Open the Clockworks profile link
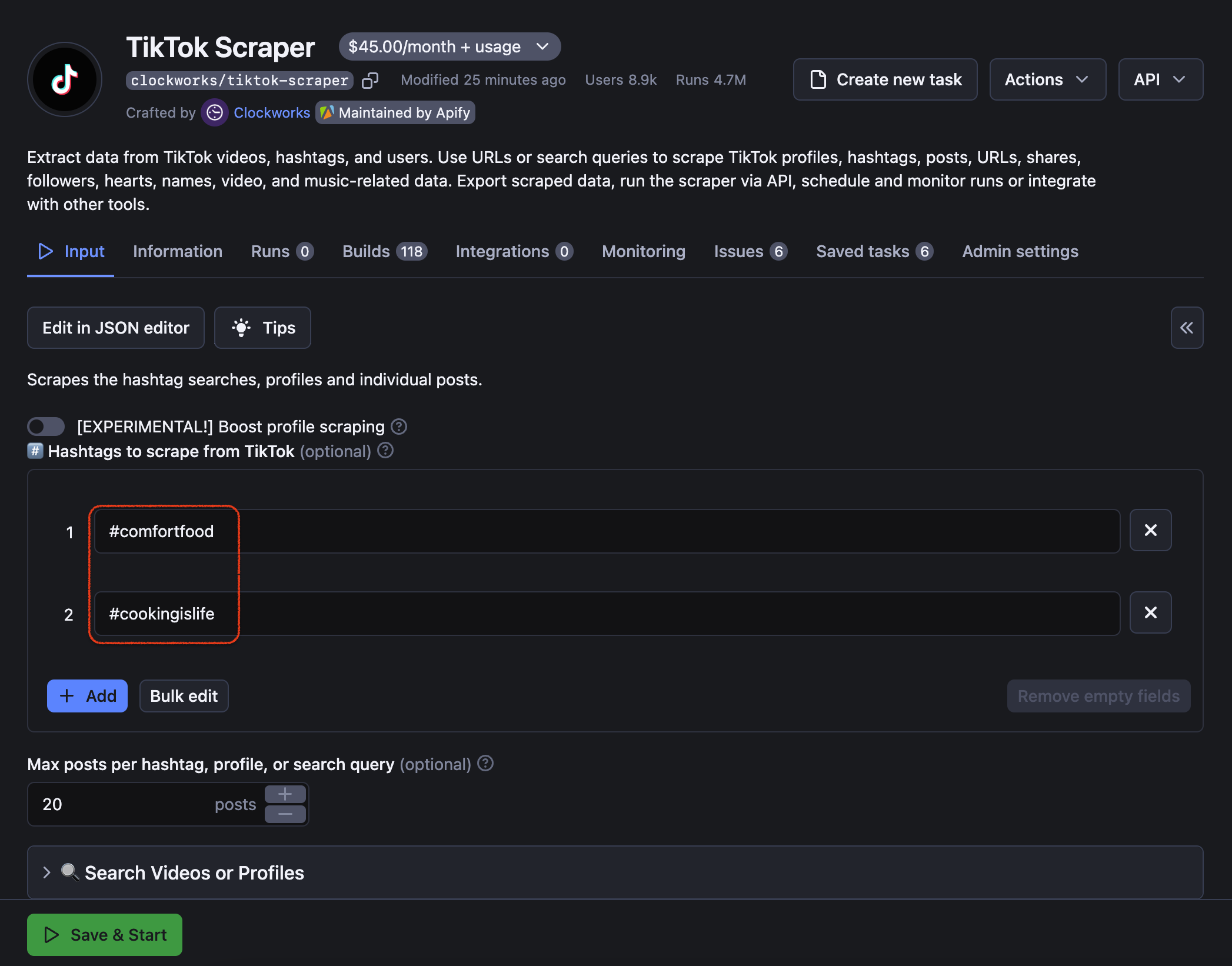The image size is (1232, 966). (x=272, y=112)
